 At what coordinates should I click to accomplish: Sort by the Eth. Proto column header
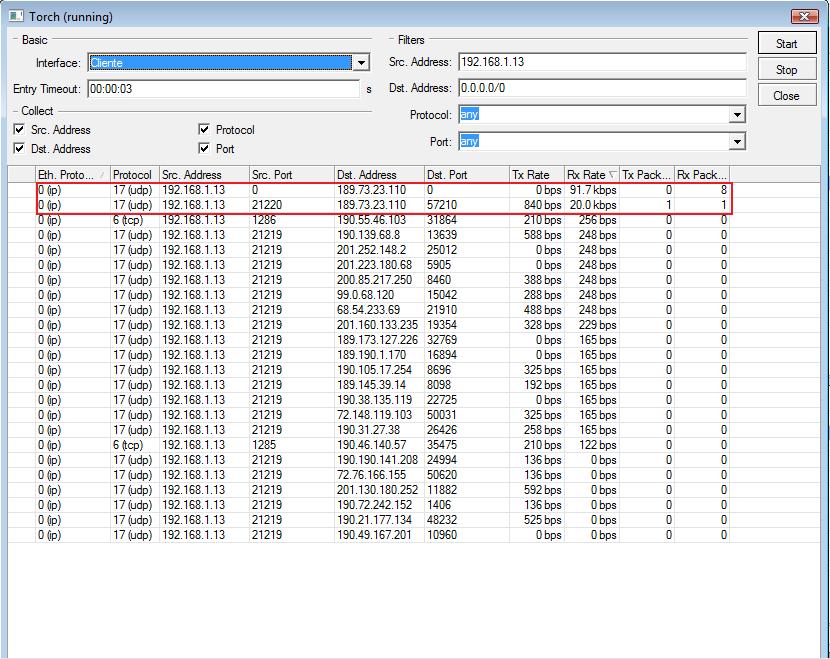(x=73, y=175)
